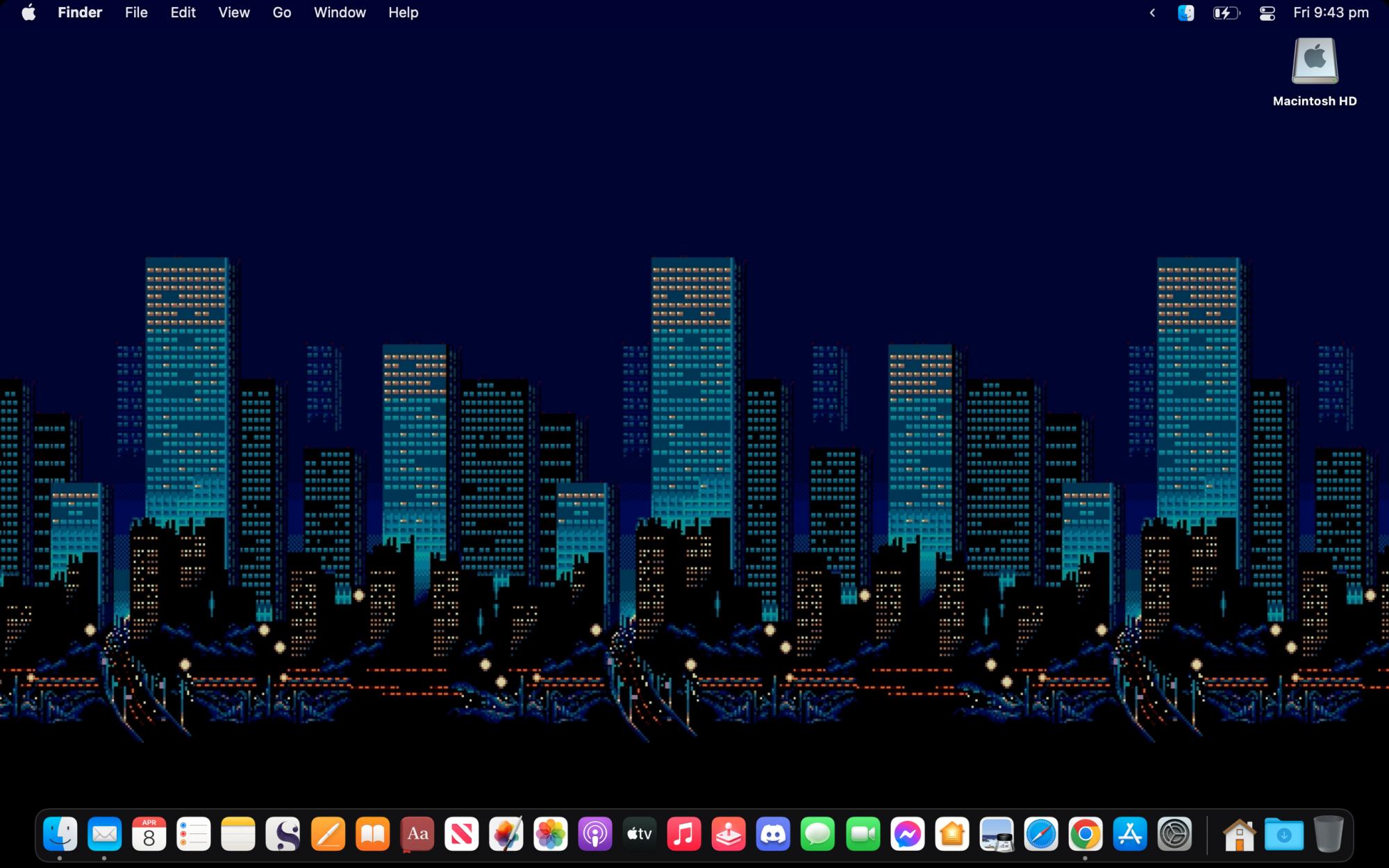Open Notes from the Dock
The height and width of the screenshot is (868, 1389).
pos(238,834)
